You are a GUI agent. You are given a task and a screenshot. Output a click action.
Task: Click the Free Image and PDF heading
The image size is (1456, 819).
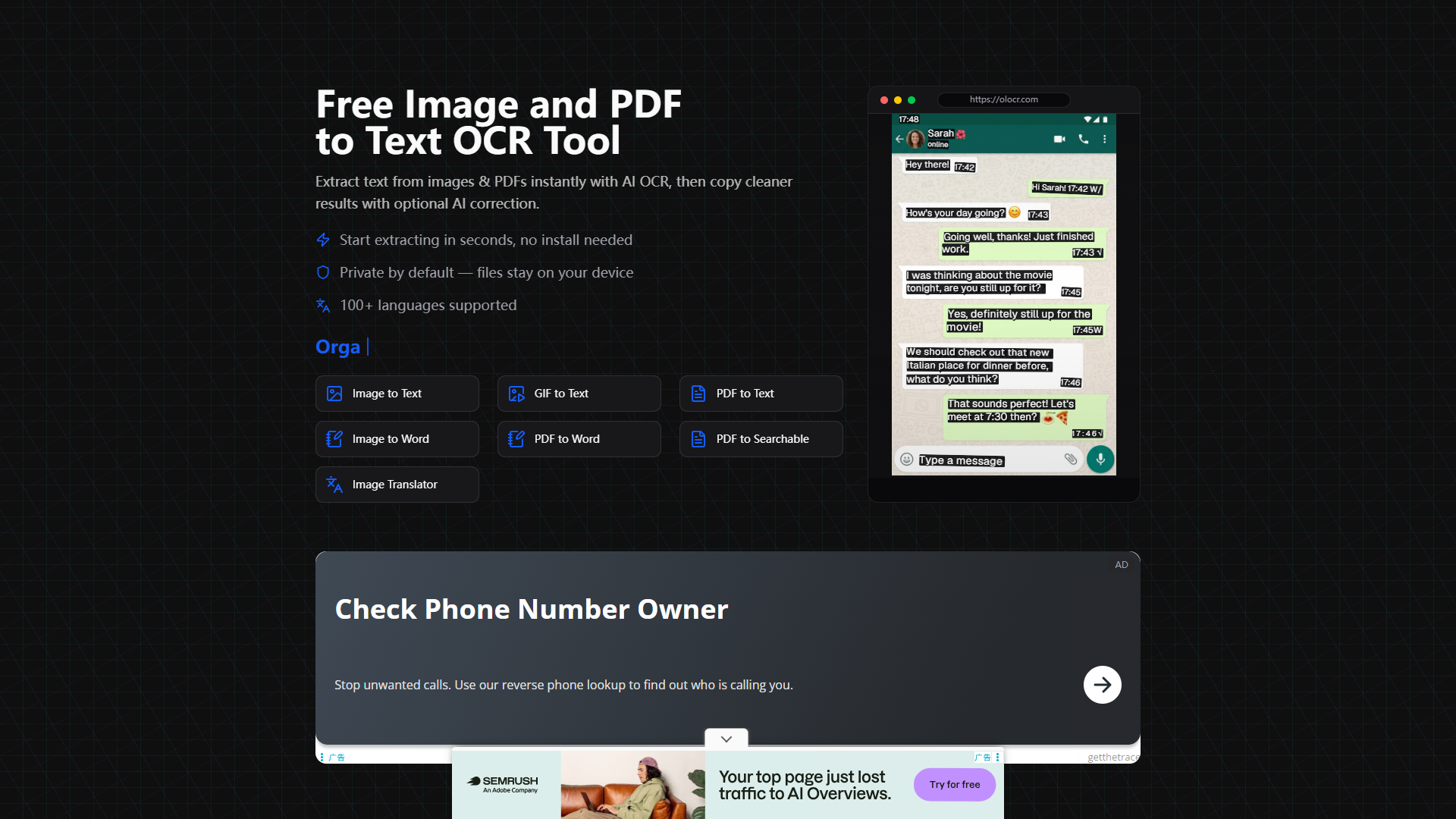click(498, 122)
